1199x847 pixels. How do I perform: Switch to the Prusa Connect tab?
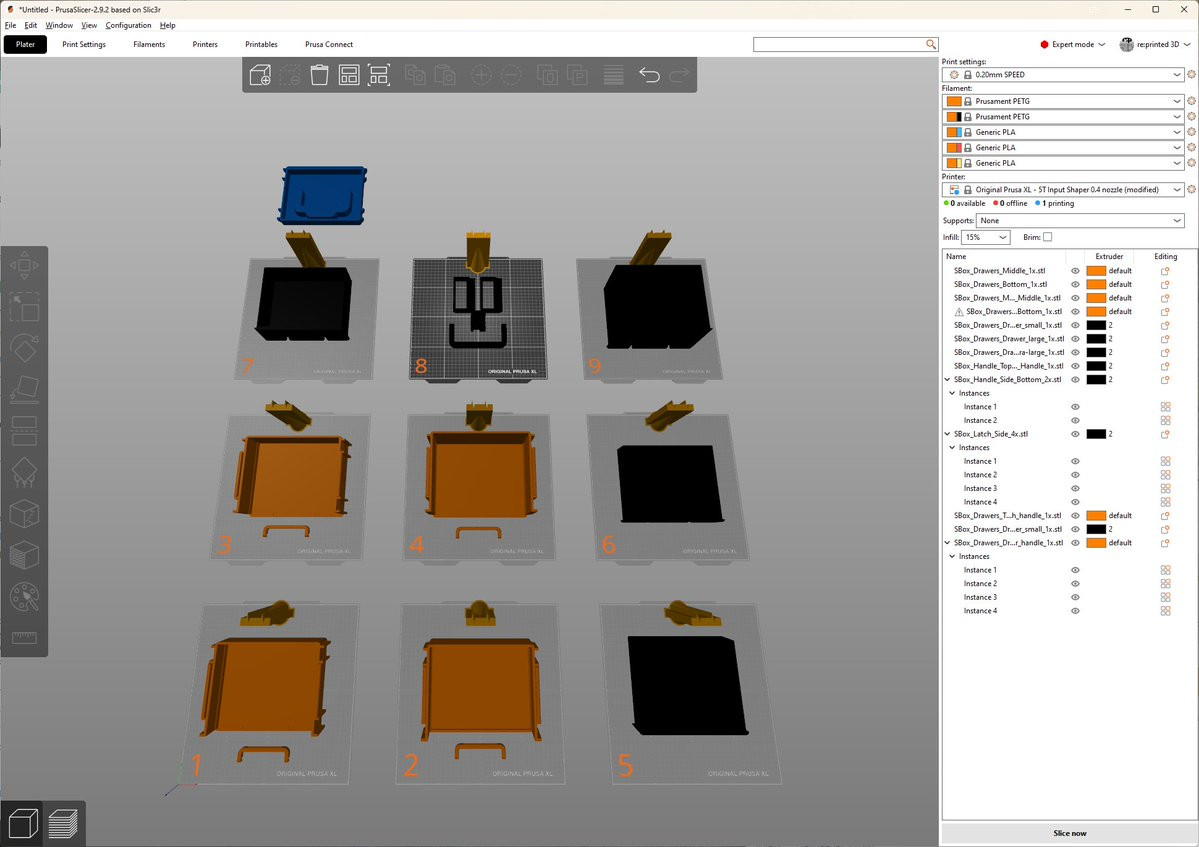coord(329,44)
